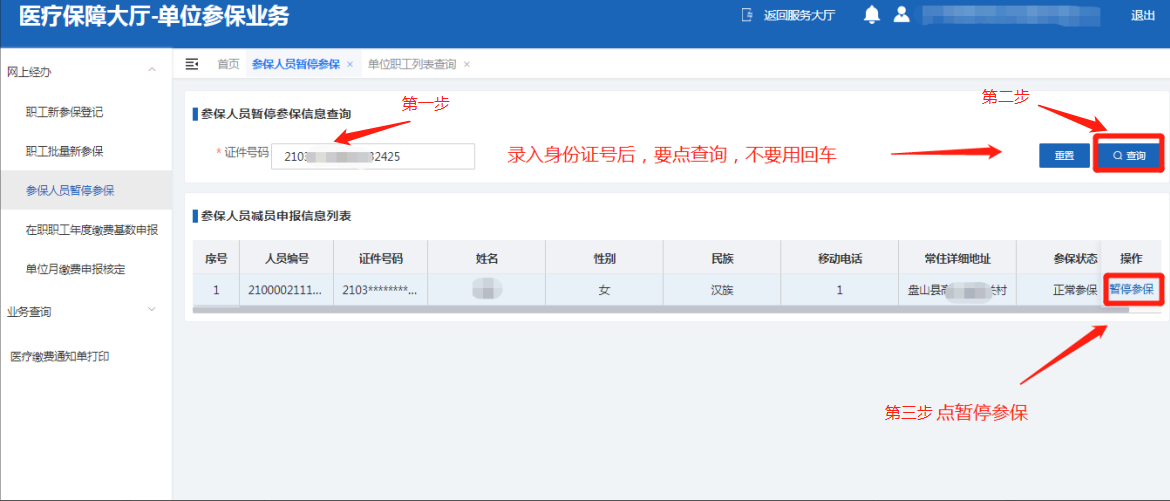The image size is (1170, 501).
Task: Click cell 2100002111... in row 1
Action: pos(287,290)
